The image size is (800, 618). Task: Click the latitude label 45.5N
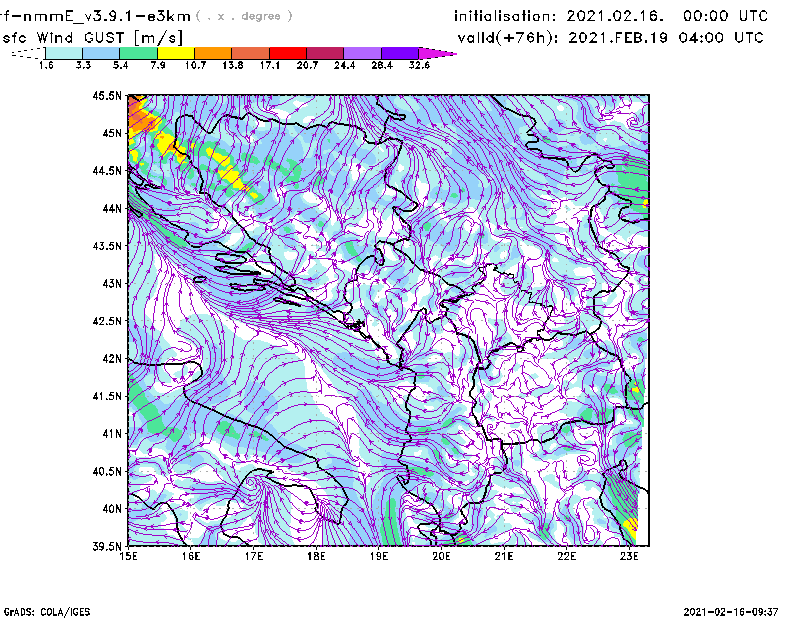click(x=107, y=95)
